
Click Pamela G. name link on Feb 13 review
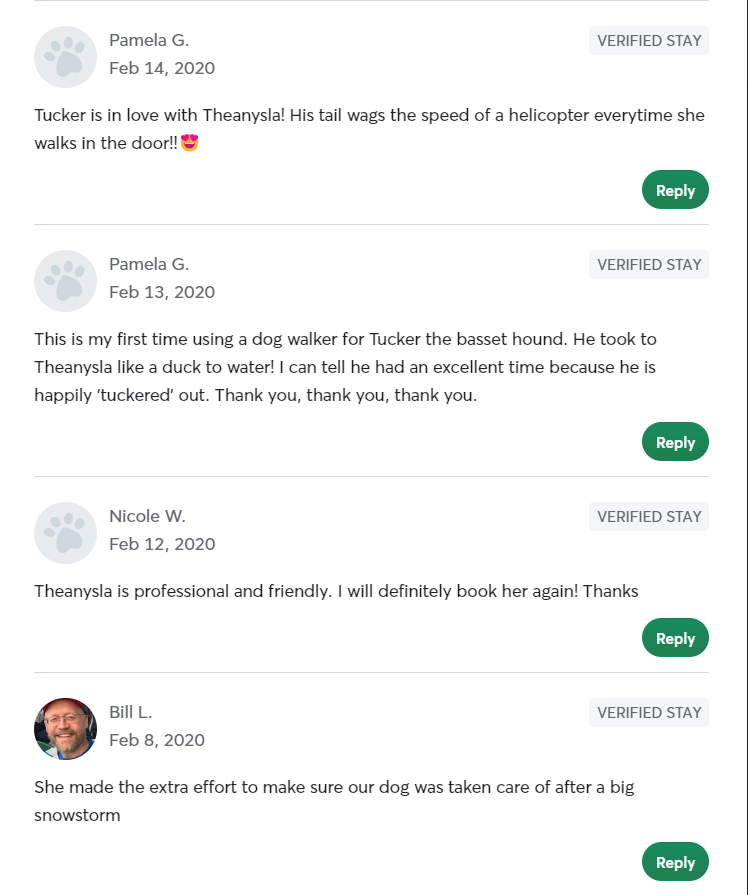pyautogui.click(x=149, y=264)
